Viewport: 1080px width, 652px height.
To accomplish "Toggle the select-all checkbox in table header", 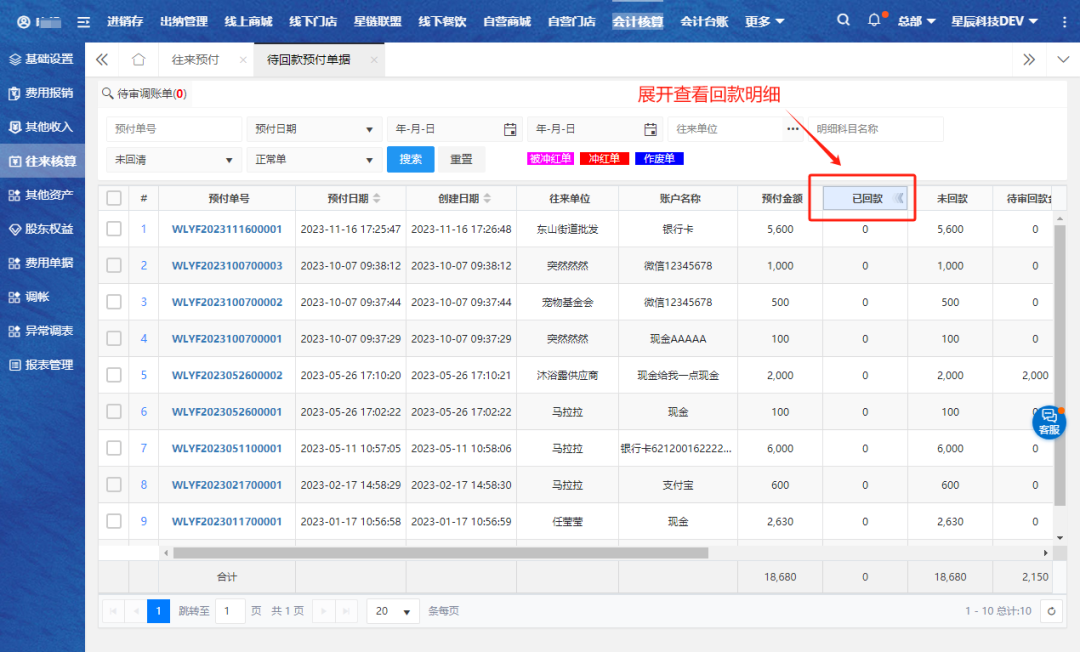I will click(x=114, y=198).
